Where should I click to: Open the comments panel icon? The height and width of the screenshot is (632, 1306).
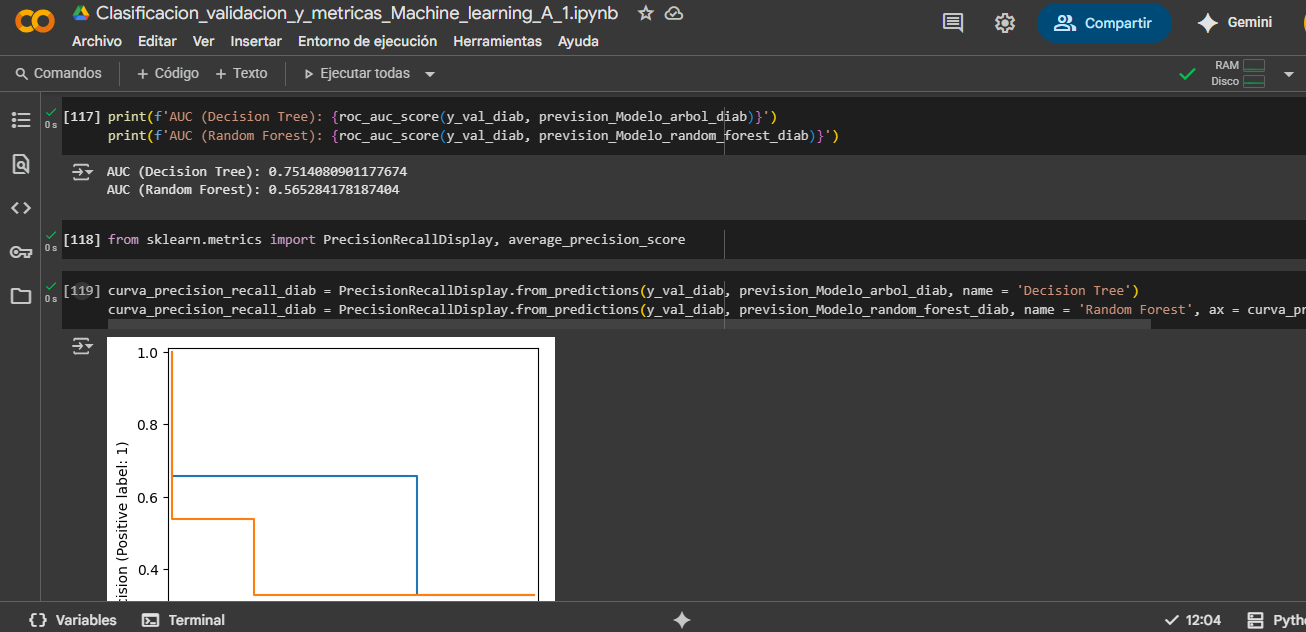click(954, 23)
